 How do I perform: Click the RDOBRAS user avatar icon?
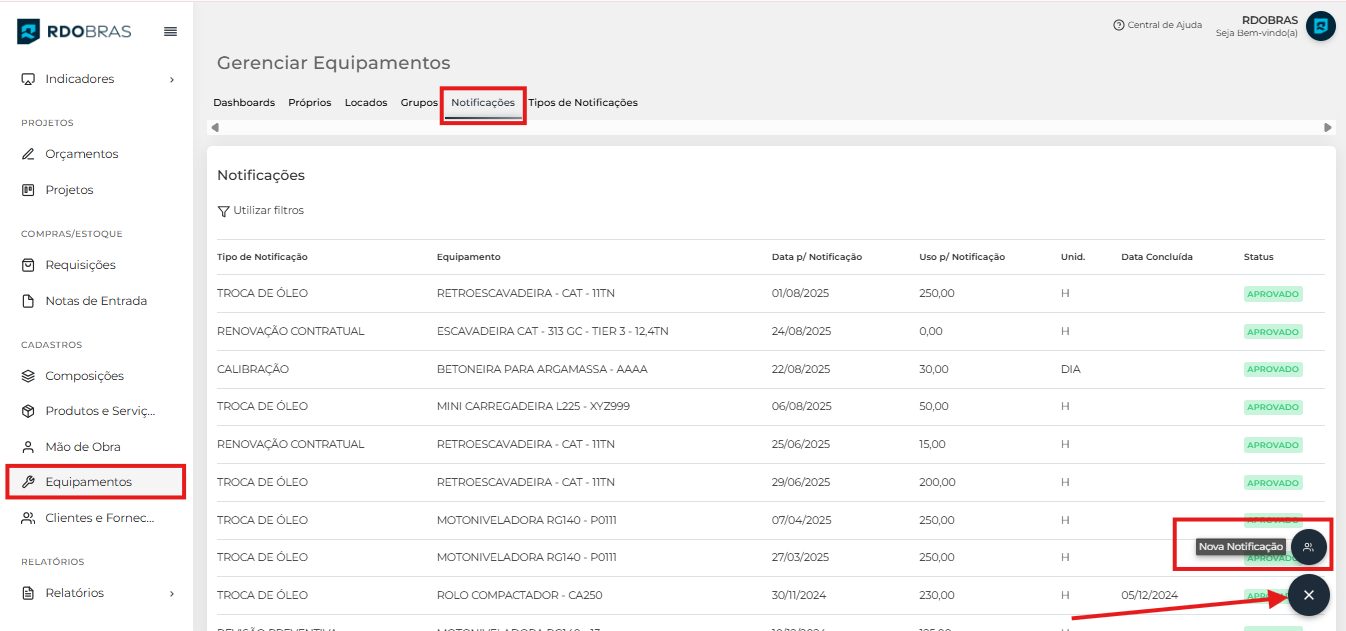coord(1320,26)
